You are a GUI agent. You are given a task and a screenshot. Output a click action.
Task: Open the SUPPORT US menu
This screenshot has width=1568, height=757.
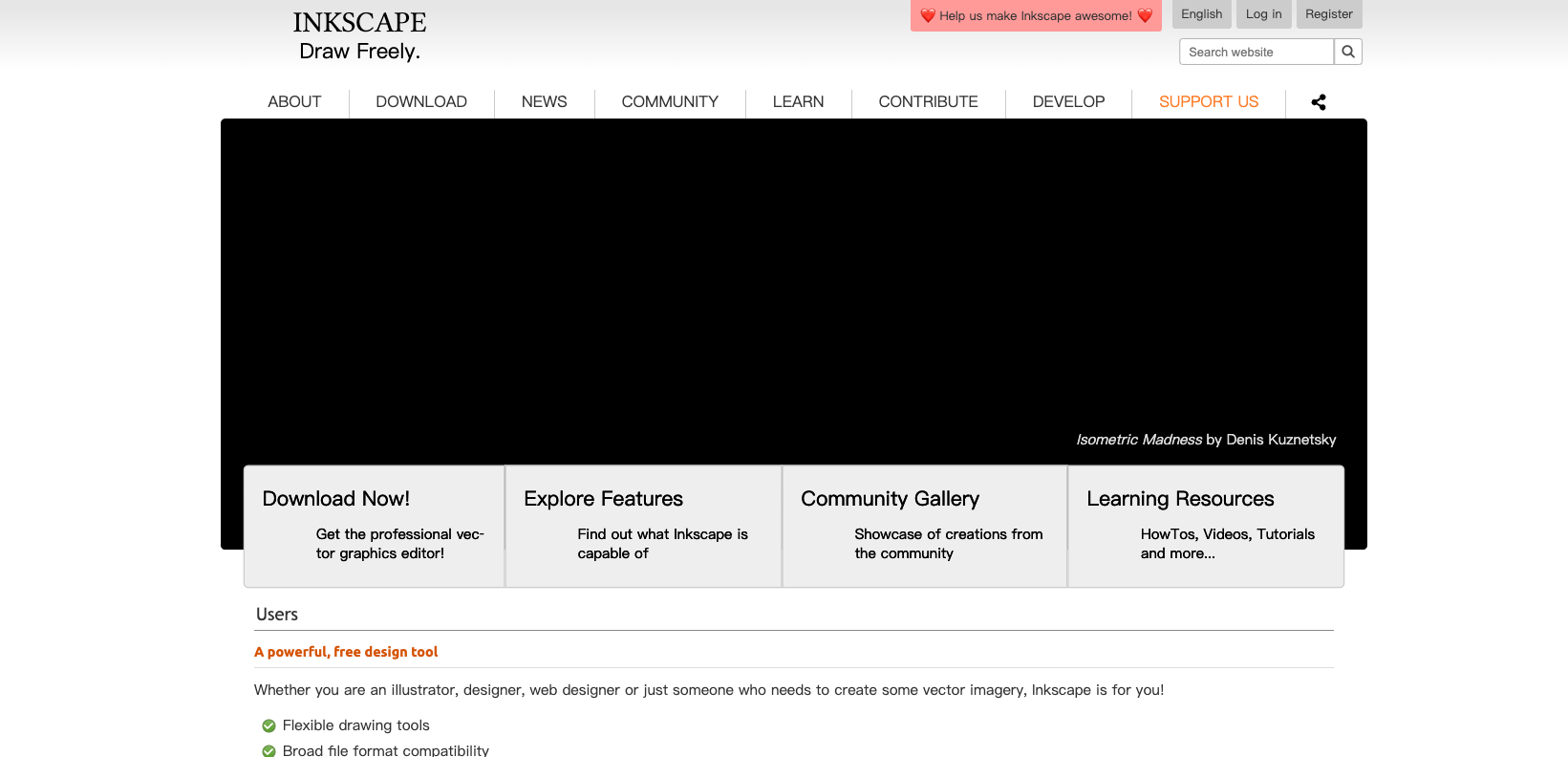(1209, 102)
